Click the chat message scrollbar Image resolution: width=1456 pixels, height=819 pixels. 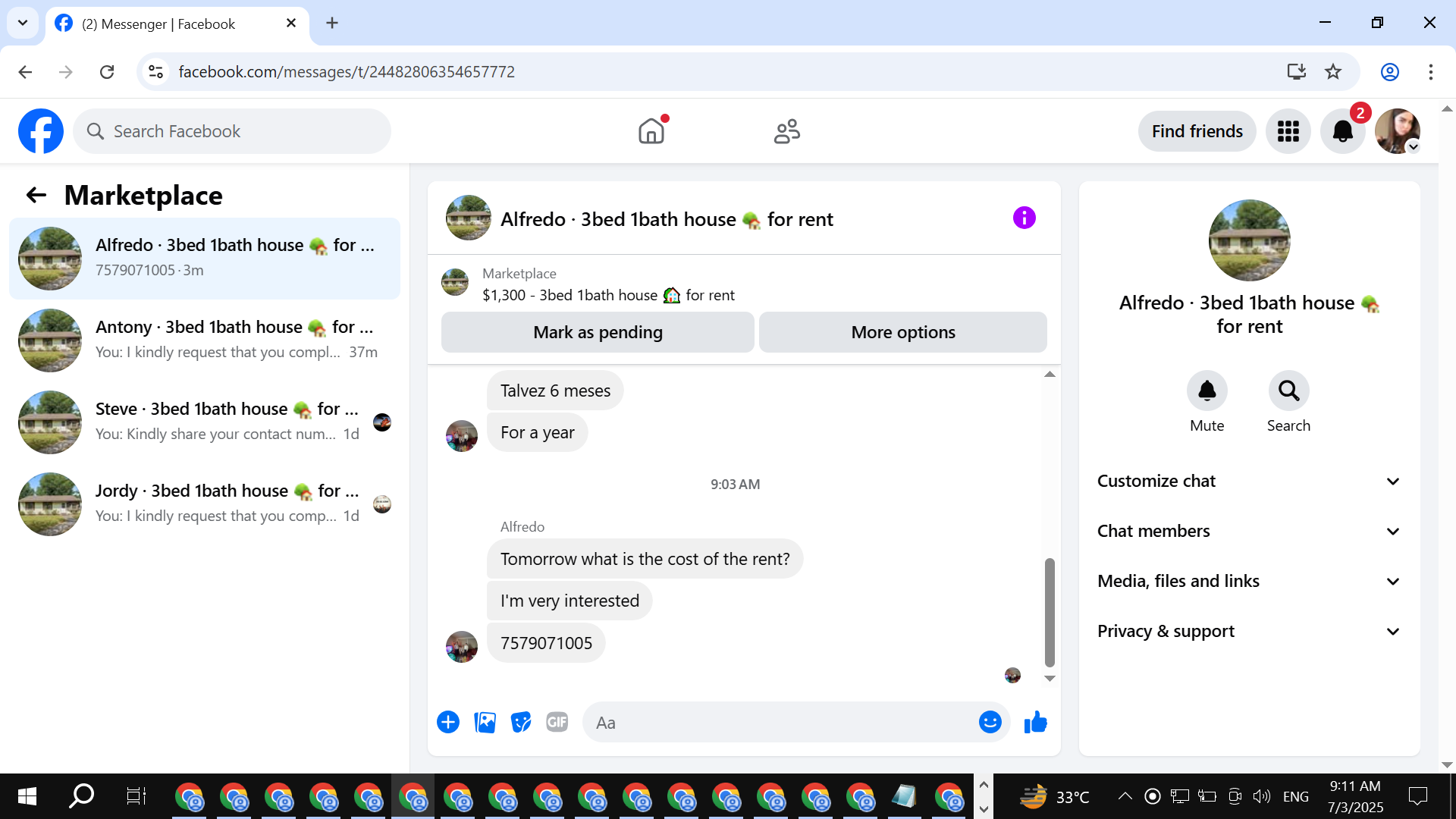[x=1050, y=611]
